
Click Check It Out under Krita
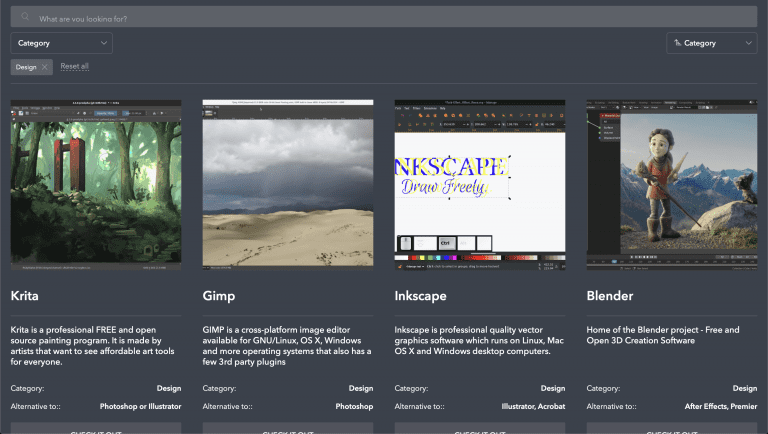point(96,429)
